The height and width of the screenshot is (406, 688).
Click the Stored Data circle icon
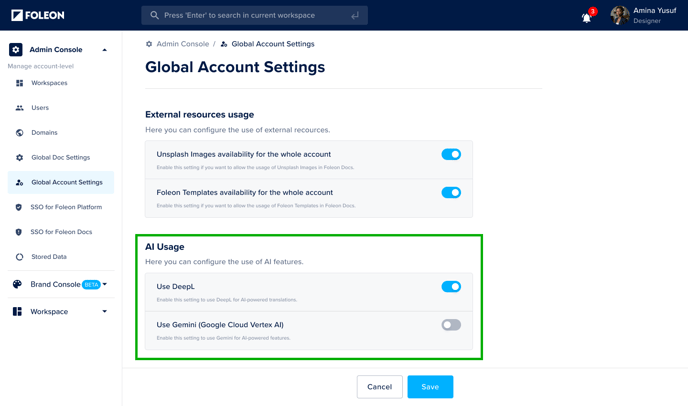pyautogui.click(x=19, y=257)
